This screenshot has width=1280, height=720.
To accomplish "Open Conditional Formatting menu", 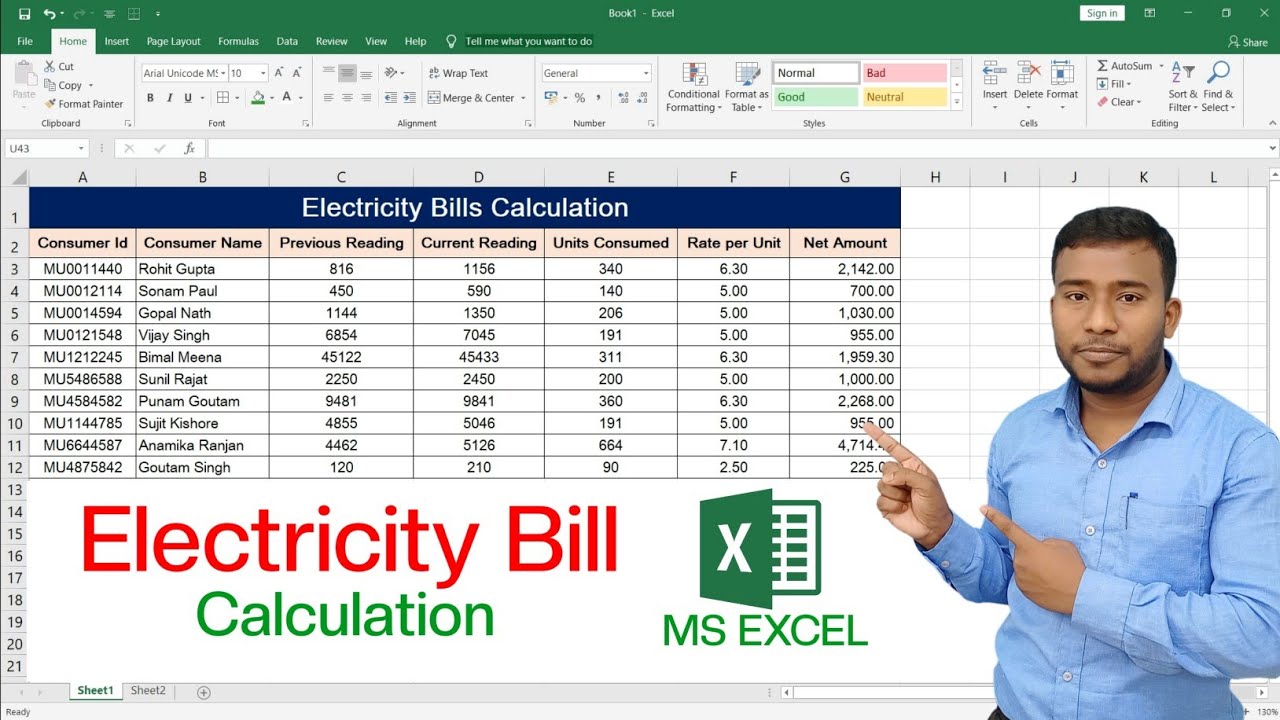I will click(x=694, y=87).
